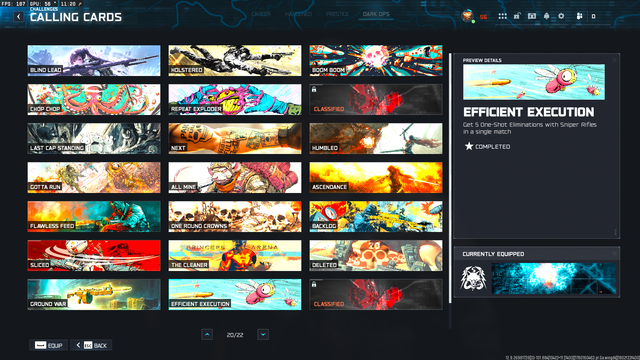Select the Gotta Run calling card
The width and height of the screenshot is (640, 360).
[x=94, y=178]
